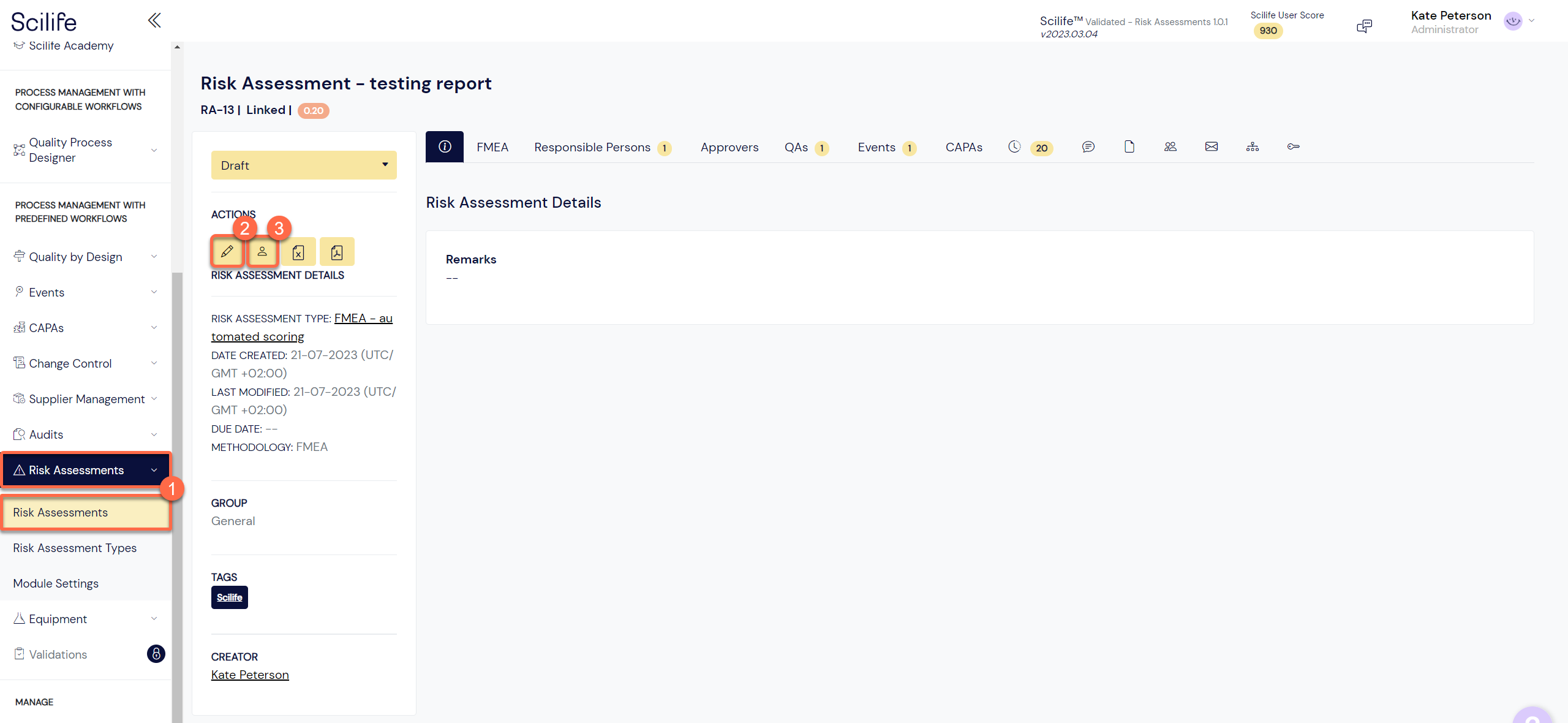The image size is (1568, 723).
Task: Expand the Supplier Management chevron
Action: pos(154,399)
